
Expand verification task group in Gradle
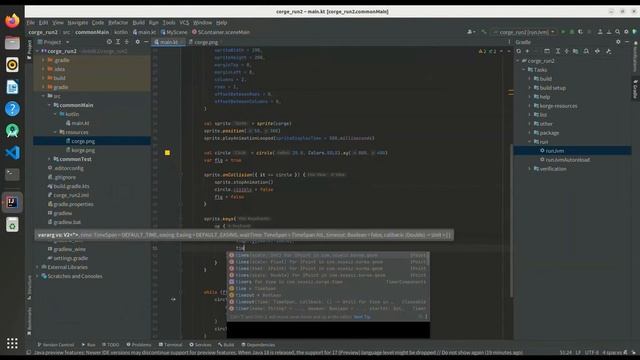coord(530,169)
